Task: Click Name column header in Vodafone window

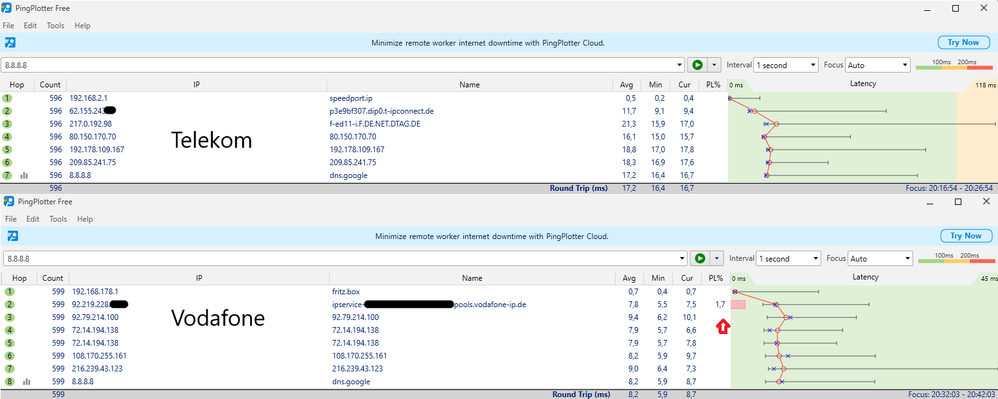Action: tap(472, 278)
